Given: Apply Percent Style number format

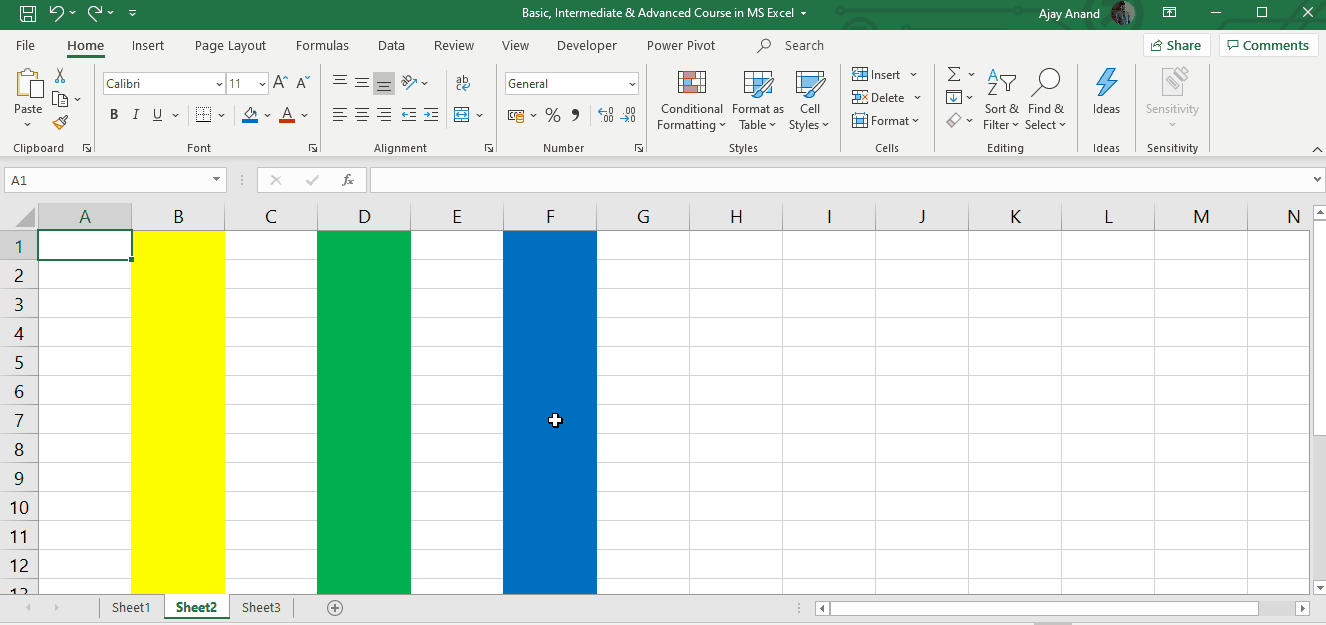Looking at the screenshot, I should [552, 115].
